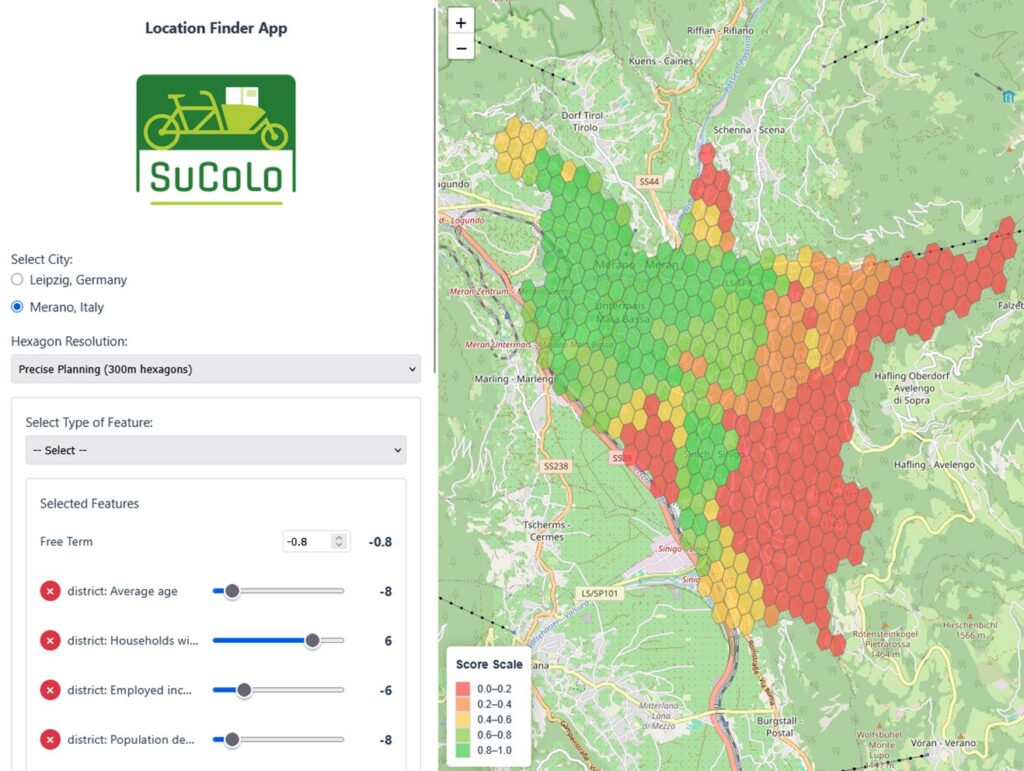Viewport: 1024px width, 771px height.
Task: Click the Population density slider handle
Action: [234, 740]
